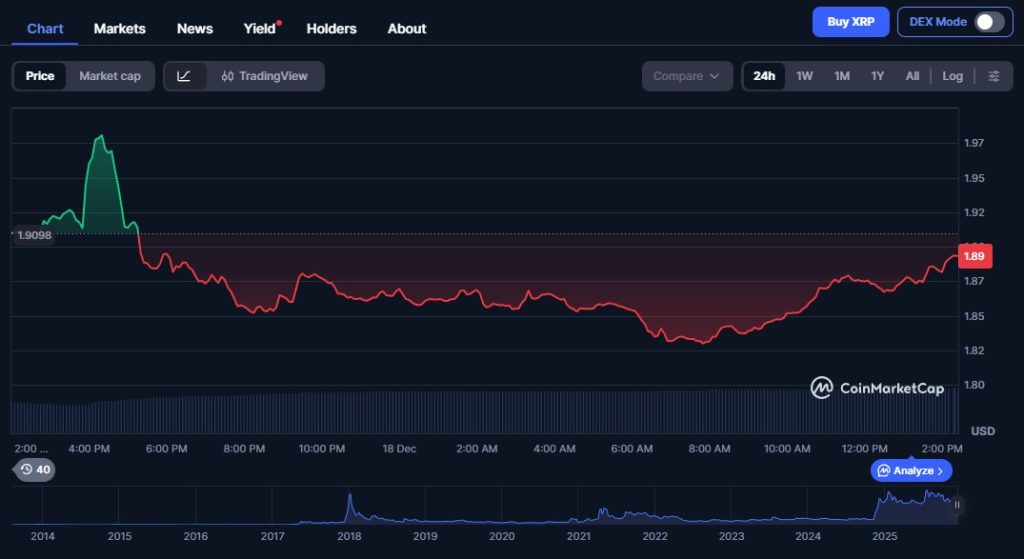Expand the Analyze button
This screenshot has width=1024, height=559.
pos(911,470)
